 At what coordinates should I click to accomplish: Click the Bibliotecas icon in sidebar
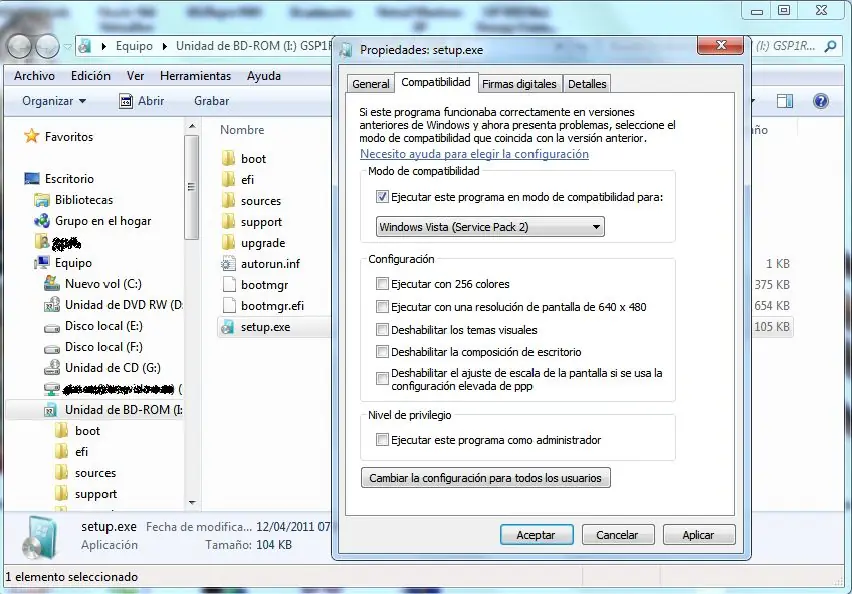click(41, 200)
